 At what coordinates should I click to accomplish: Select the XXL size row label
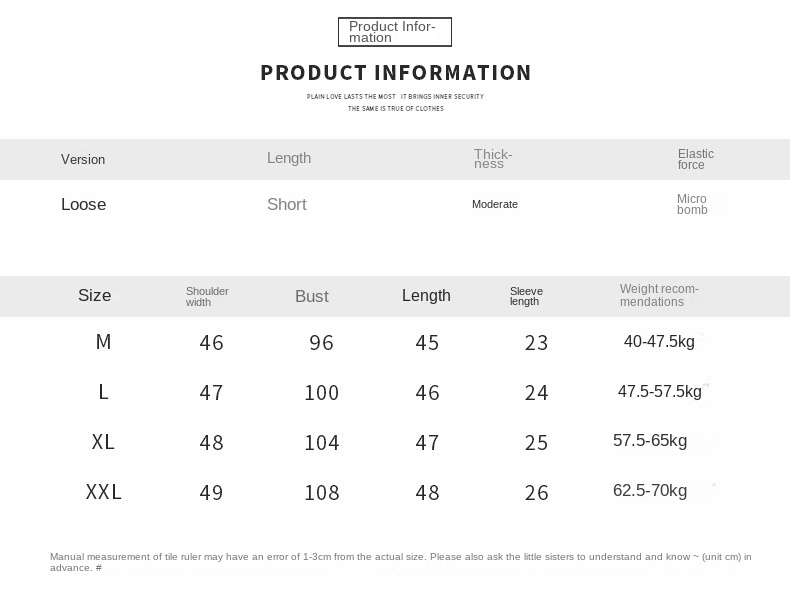click(x=103, y=493)
